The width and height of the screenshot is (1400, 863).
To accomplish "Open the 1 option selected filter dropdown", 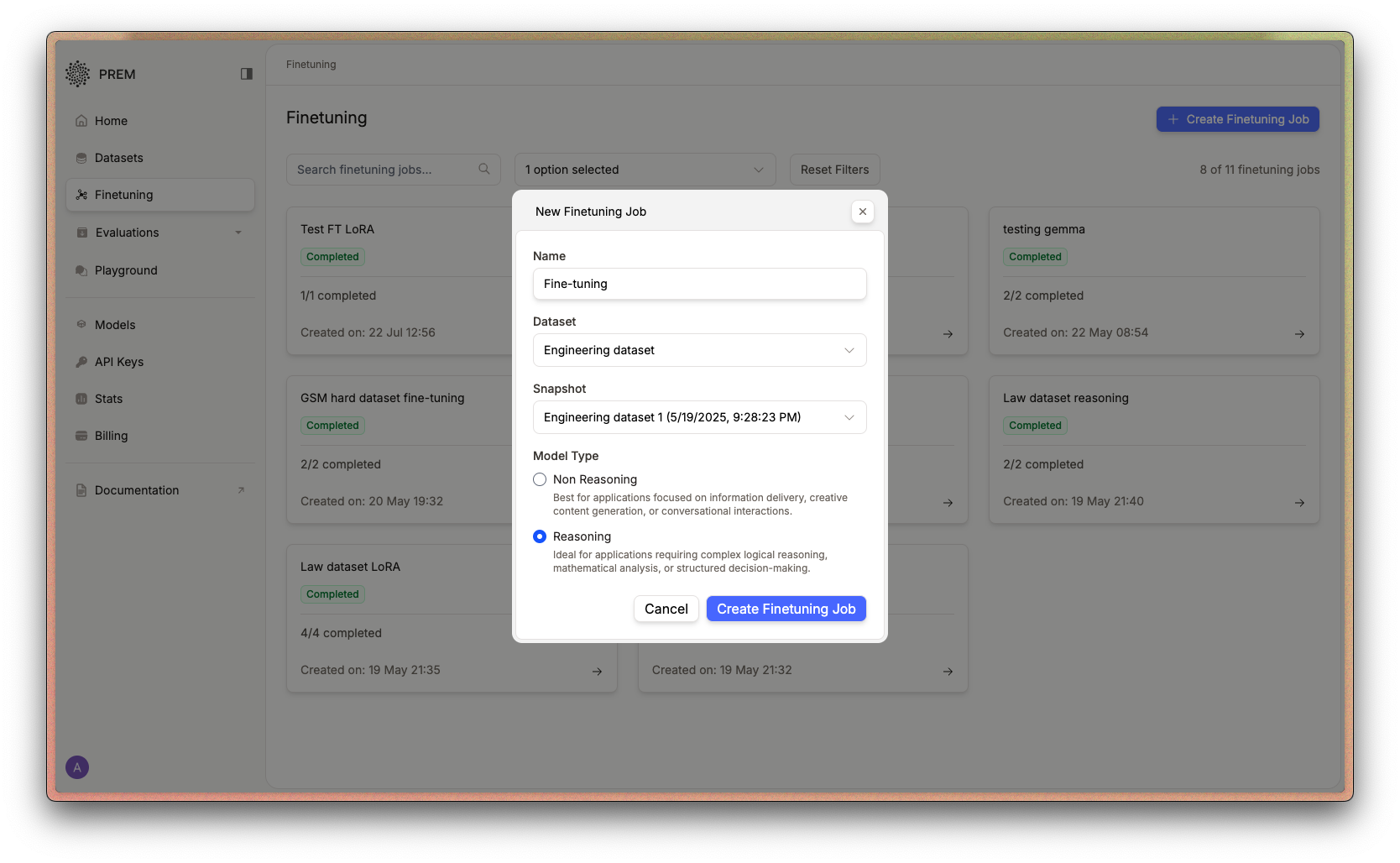I will pos(645,170).
